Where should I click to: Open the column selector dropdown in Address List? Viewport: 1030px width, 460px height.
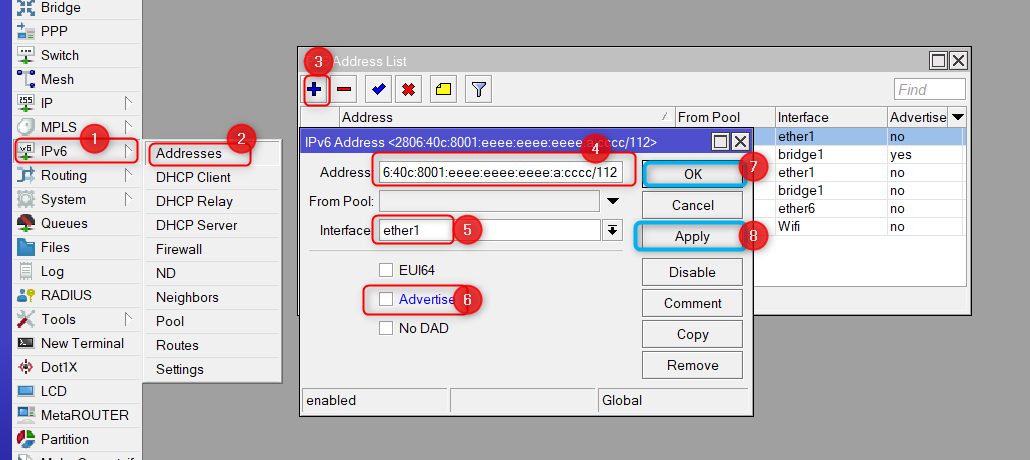pos(958,117)
